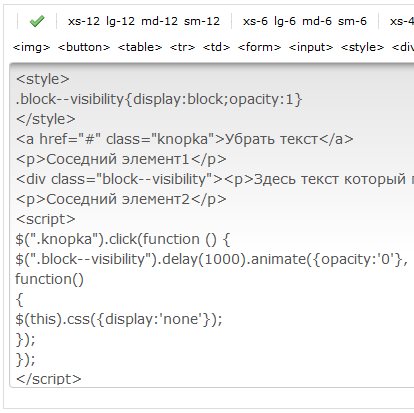
Task: Insert the <input> tag
Action: 311,47
